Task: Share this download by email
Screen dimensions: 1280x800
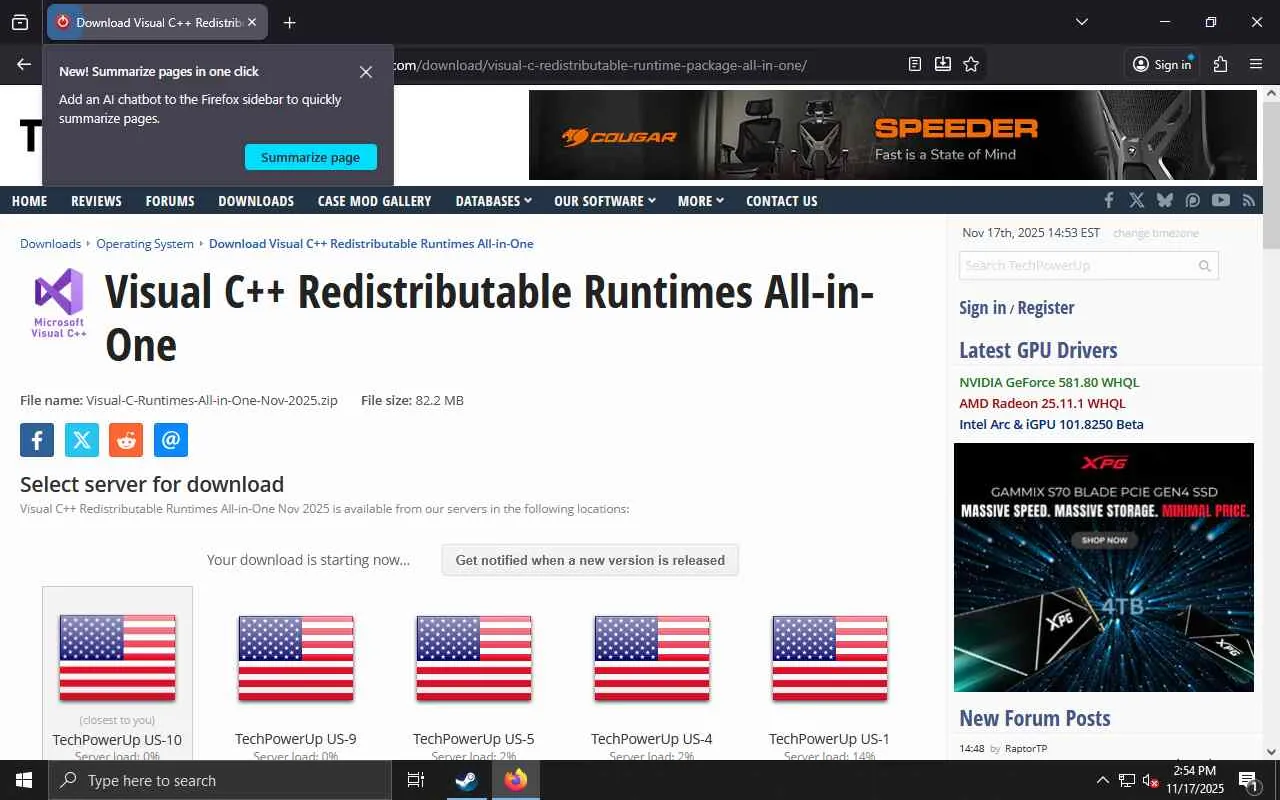Action: coord(171,440)
